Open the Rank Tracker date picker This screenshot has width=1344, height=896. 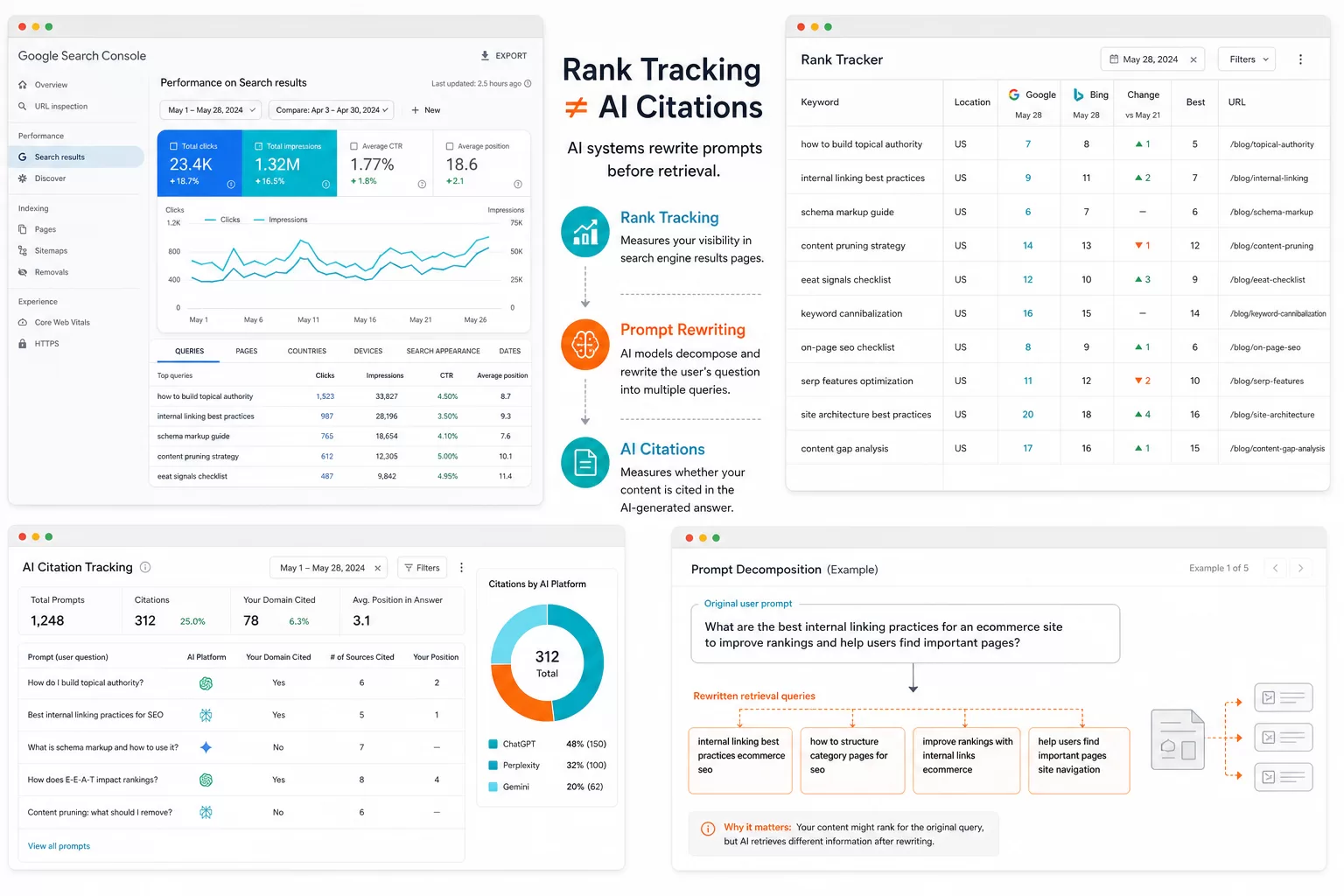coord(1152,59)
